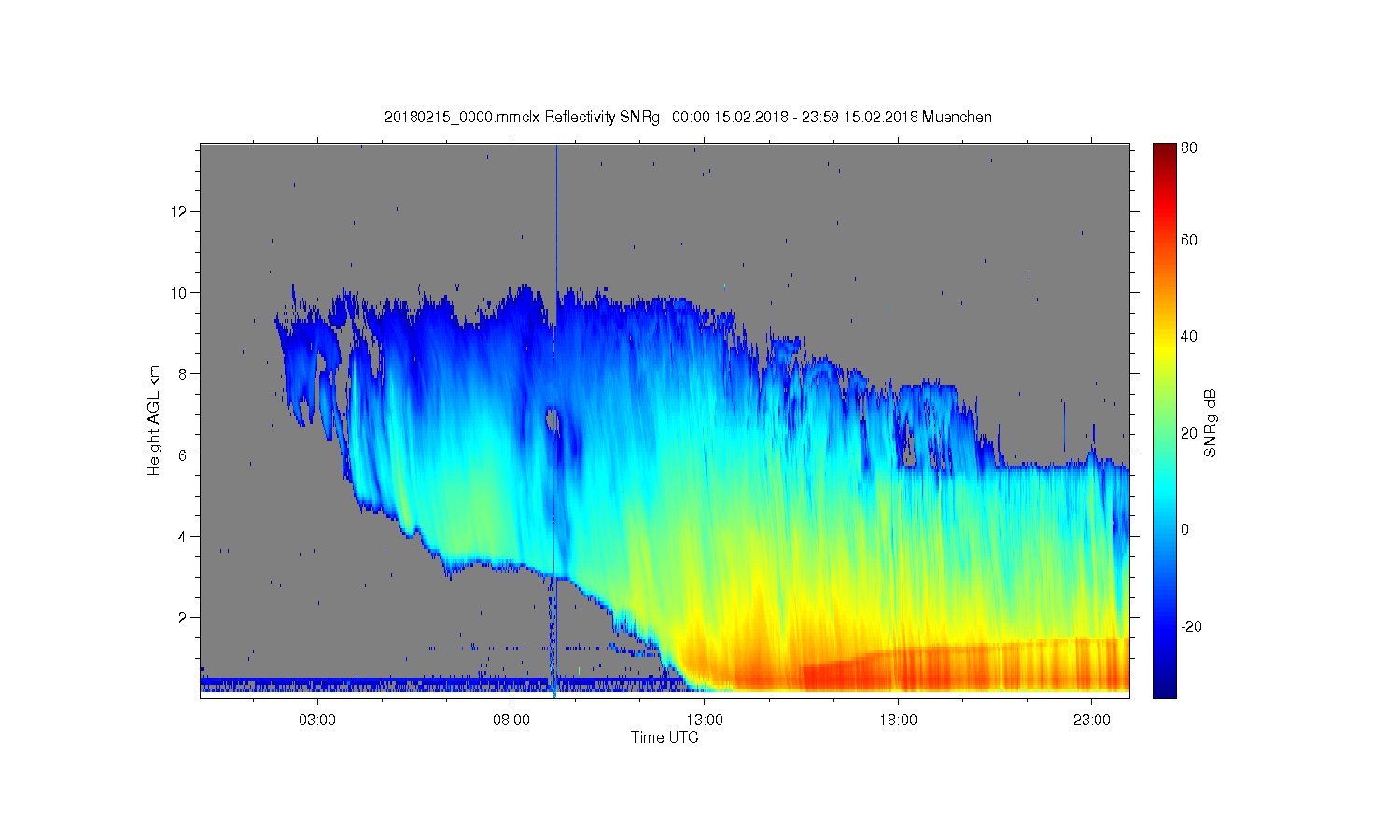Click the height tick label 12
Viewport: 1400px width, 840px height.
(179, 212)
